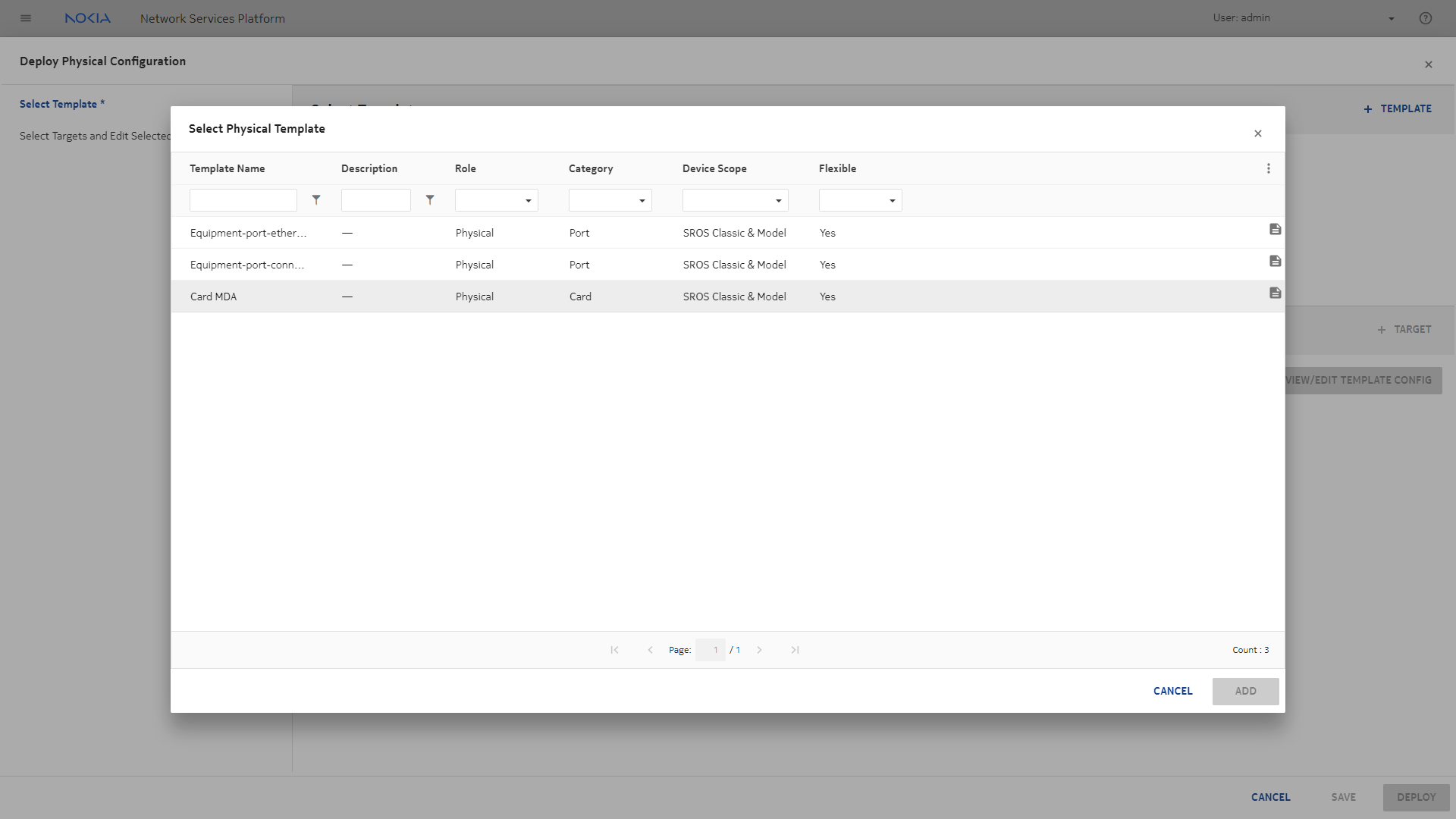Expand the Flexible filter dropdown
The image size is (1456, 819).
(861, 200)
